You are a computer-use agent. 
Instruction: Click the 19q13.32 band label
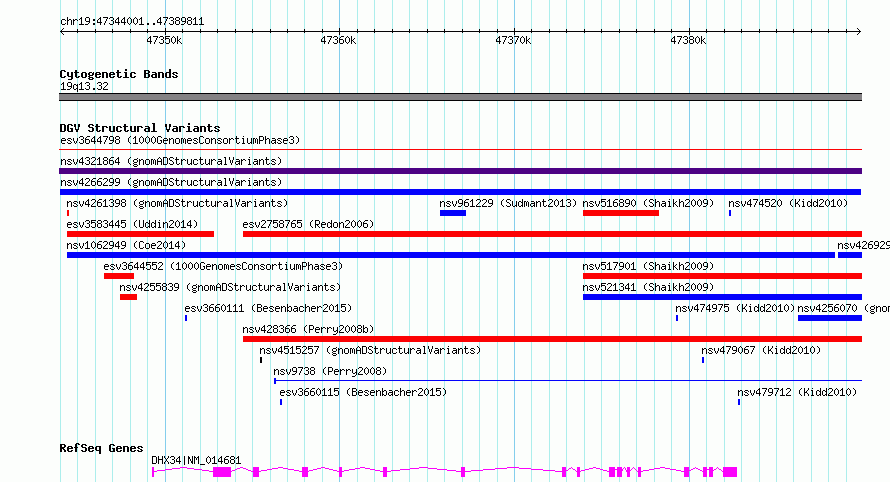pos(84,86)
